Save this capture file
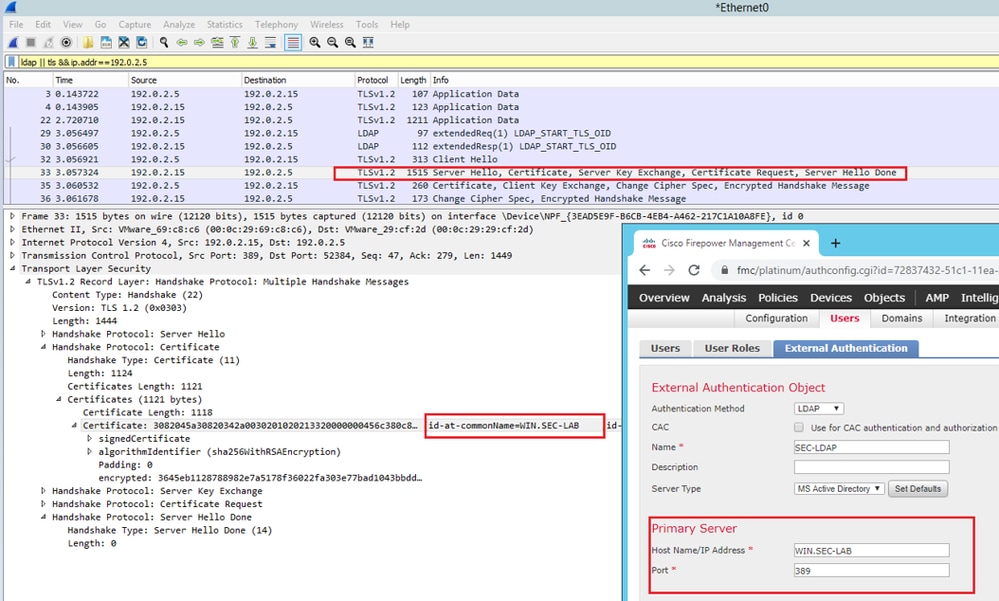The height and width of the screenshot is (601, 999). coord(106,43)
